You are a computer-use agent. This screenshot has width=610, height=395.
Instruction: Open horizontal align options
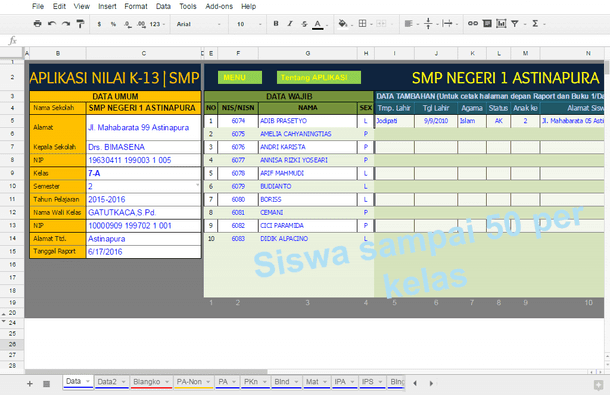pos(408,24)
